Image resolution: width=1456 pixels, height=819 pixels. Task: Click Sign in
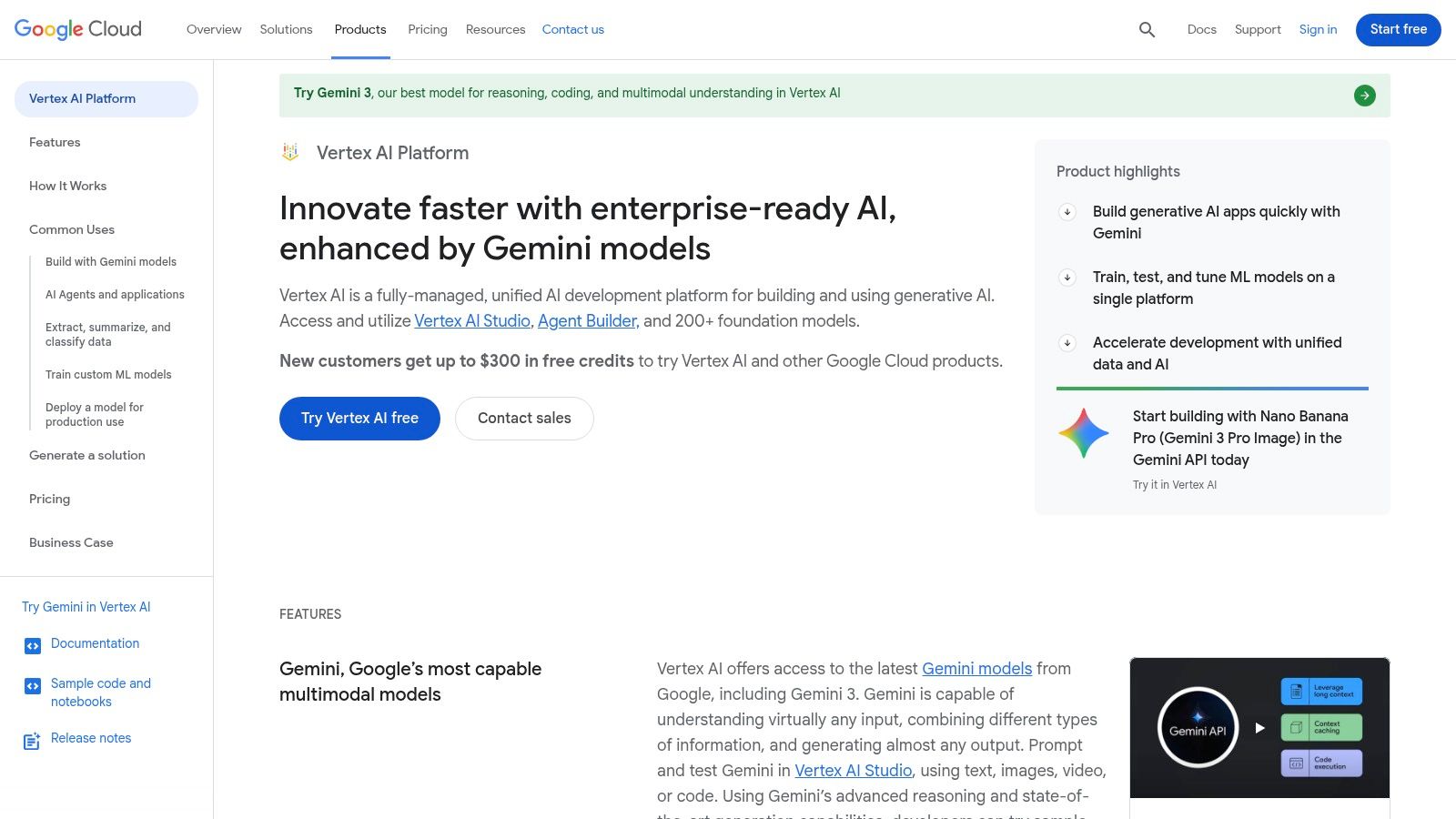(1318, 30)
